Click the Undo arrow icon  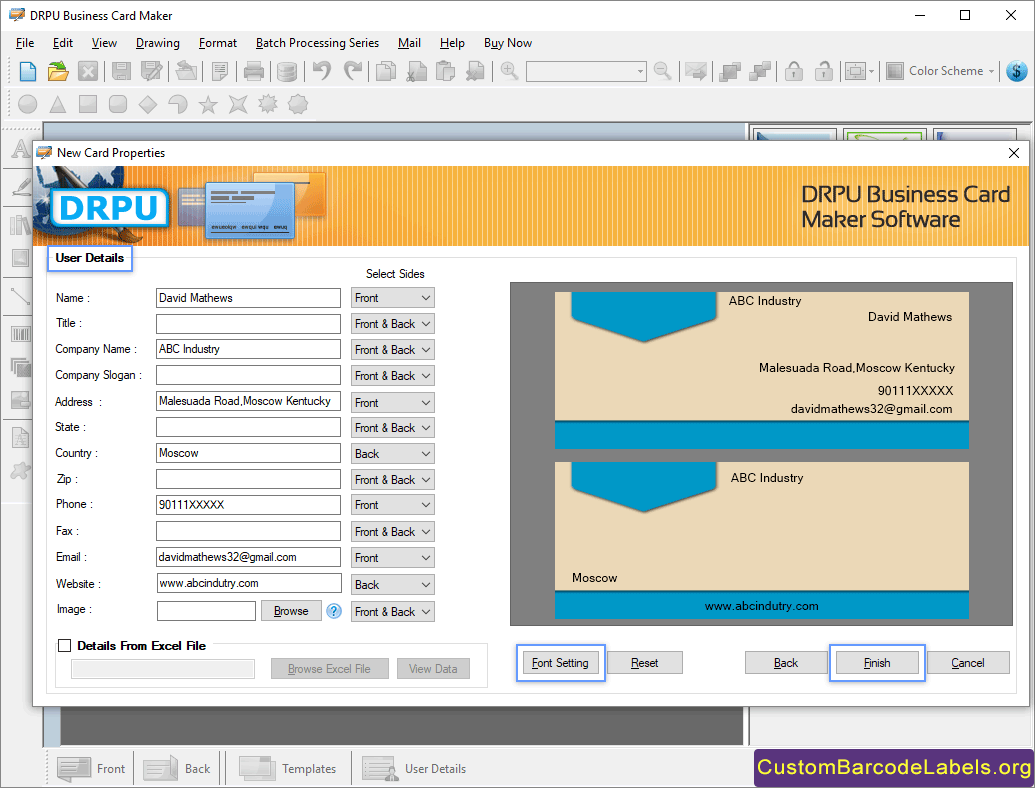point(322,71)
